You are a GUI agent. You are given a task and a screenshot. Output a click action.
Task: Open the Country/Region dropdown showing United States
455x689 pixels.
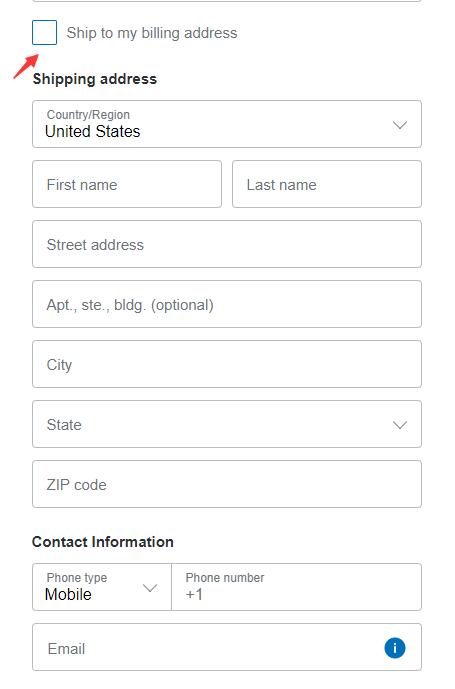click(227, 124)
